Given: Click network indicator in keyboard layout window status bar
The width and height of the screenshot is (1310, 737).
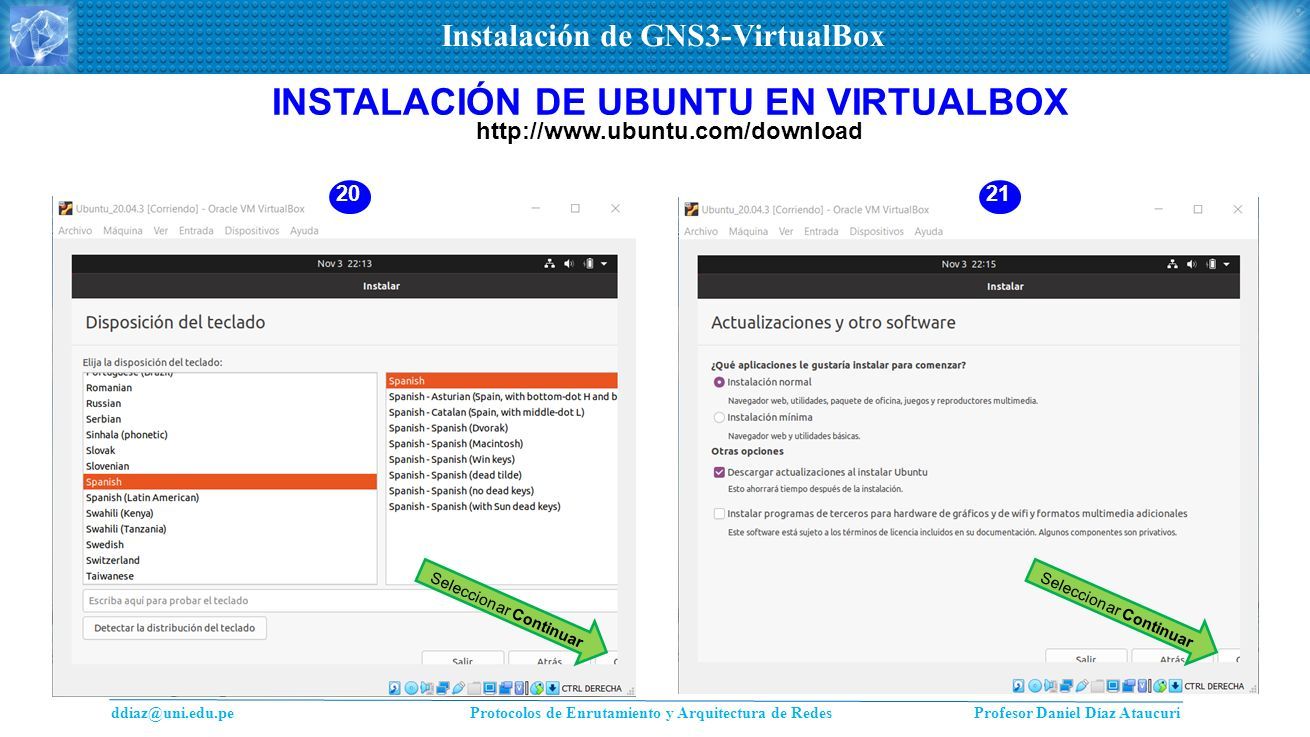Looking at the screenshot, I should coord(442,688).
